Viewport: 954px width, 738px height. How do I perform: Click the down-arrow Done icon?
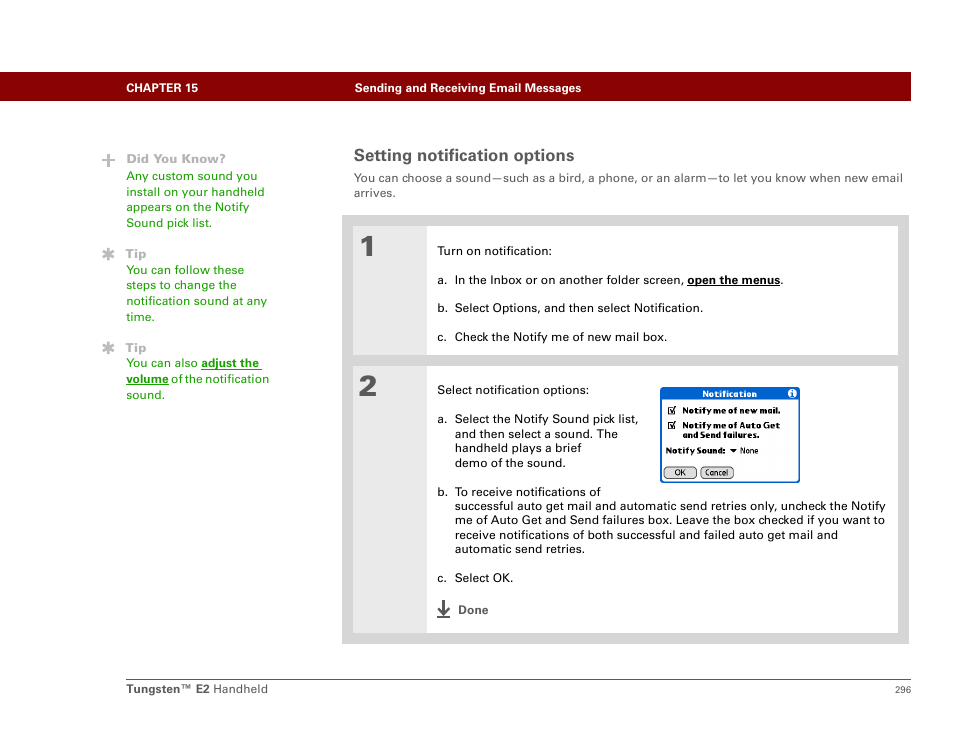(444, 609)
